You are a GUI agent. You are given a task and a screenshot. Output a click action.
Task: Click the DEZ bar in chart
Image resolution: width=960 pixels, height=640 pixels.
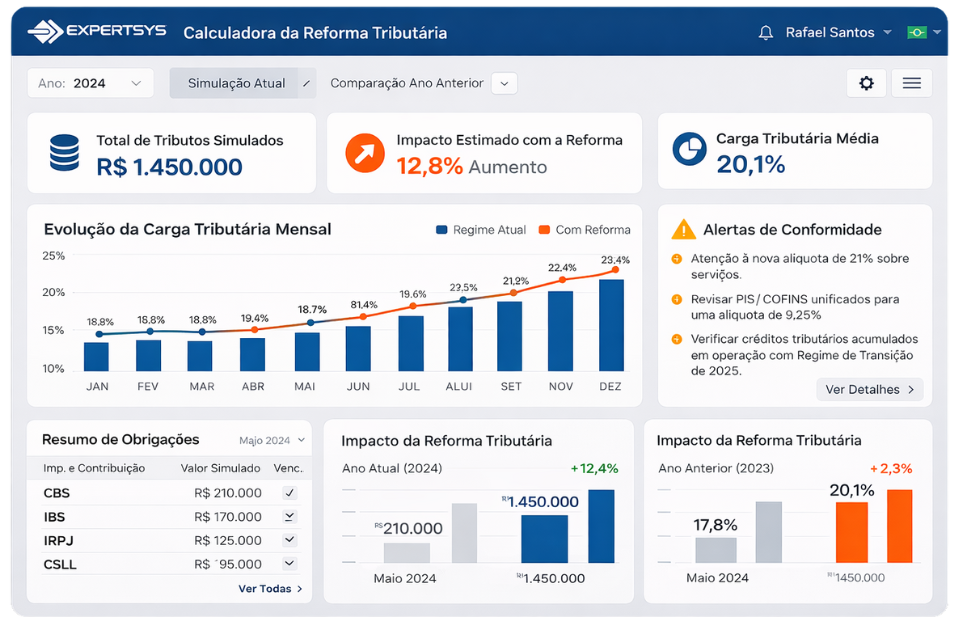tap(611, 325)
